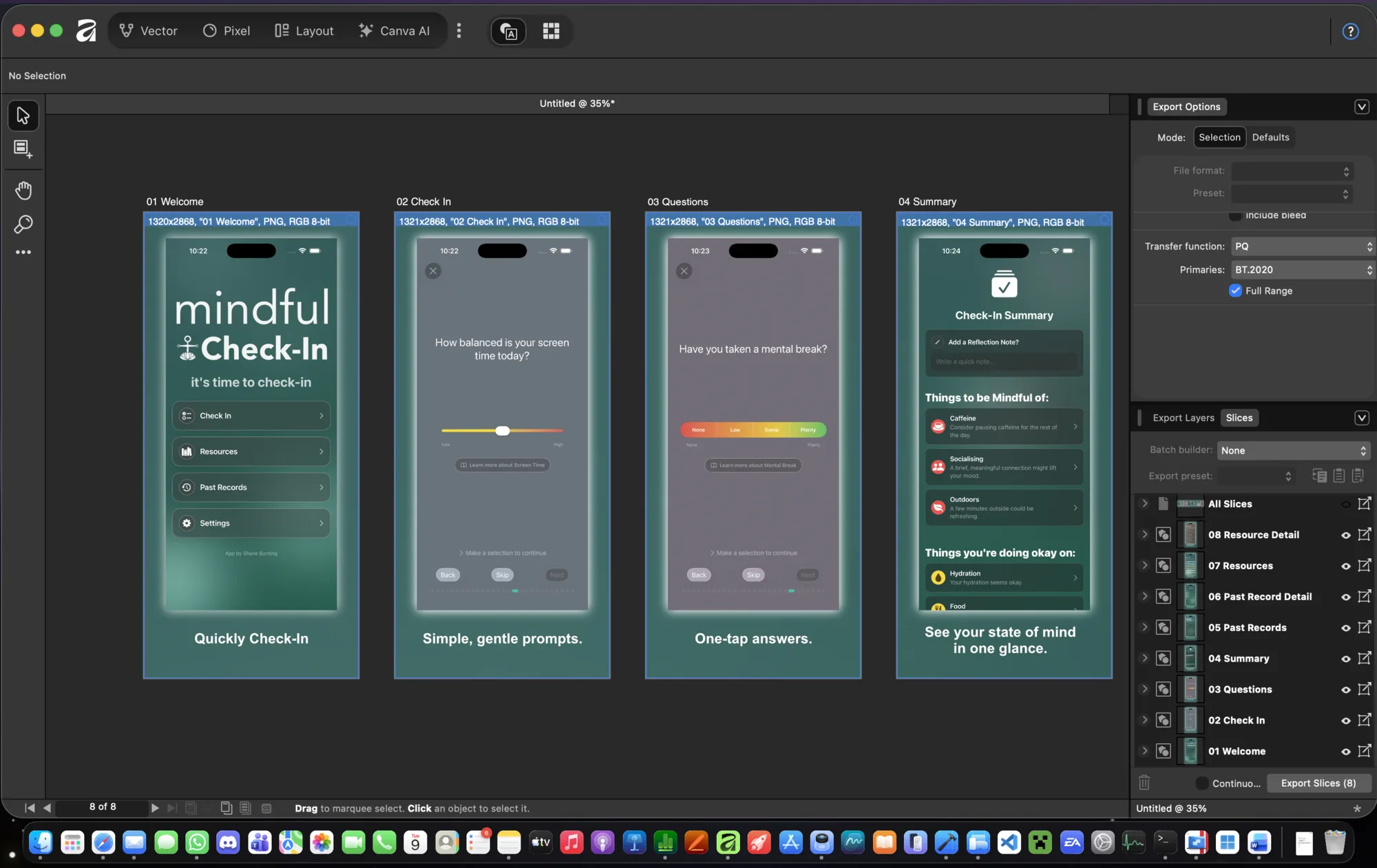Open WhatsApp from the dock

(x=197, y=842)
